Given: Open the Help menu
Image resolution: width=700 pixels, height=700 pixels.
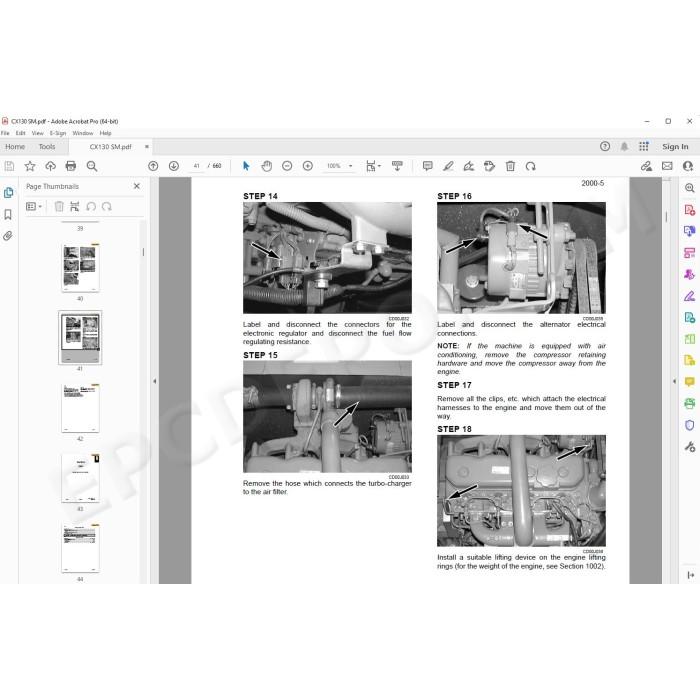Looking at the screenshot, I should 105,133.
